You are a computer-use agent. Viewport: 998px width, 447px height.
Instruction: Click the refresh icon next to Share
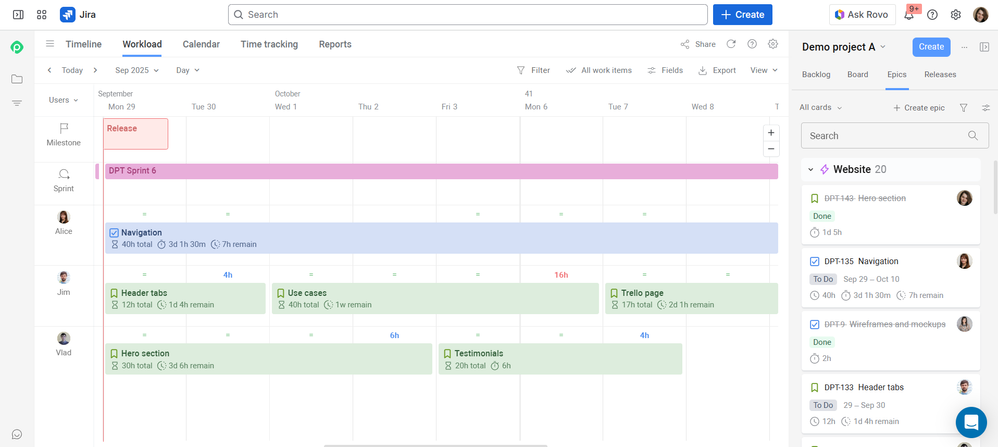pos(731,44)
